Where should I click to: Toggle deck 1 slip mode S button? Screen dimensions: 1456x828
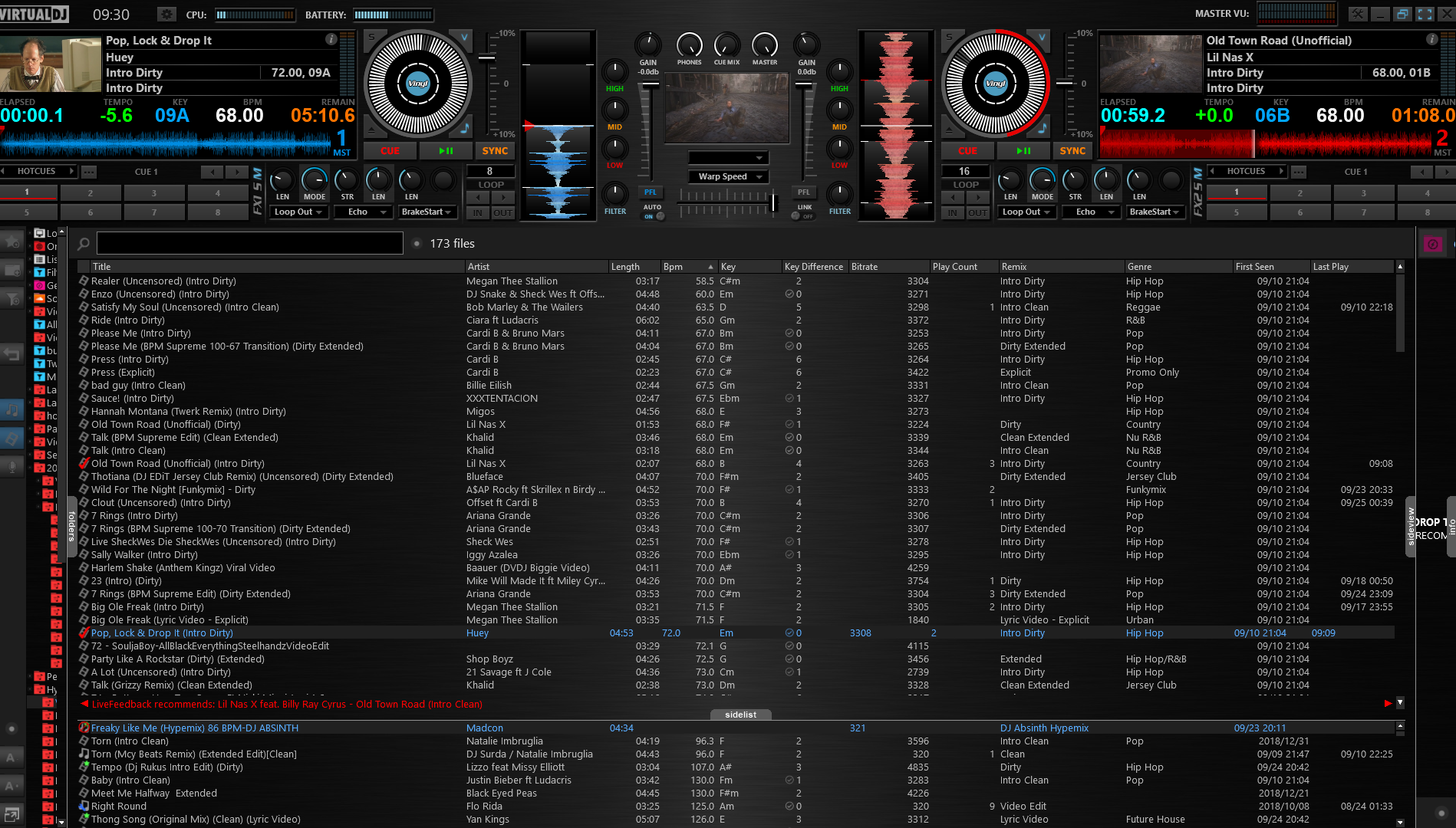[x=372, y=37]
